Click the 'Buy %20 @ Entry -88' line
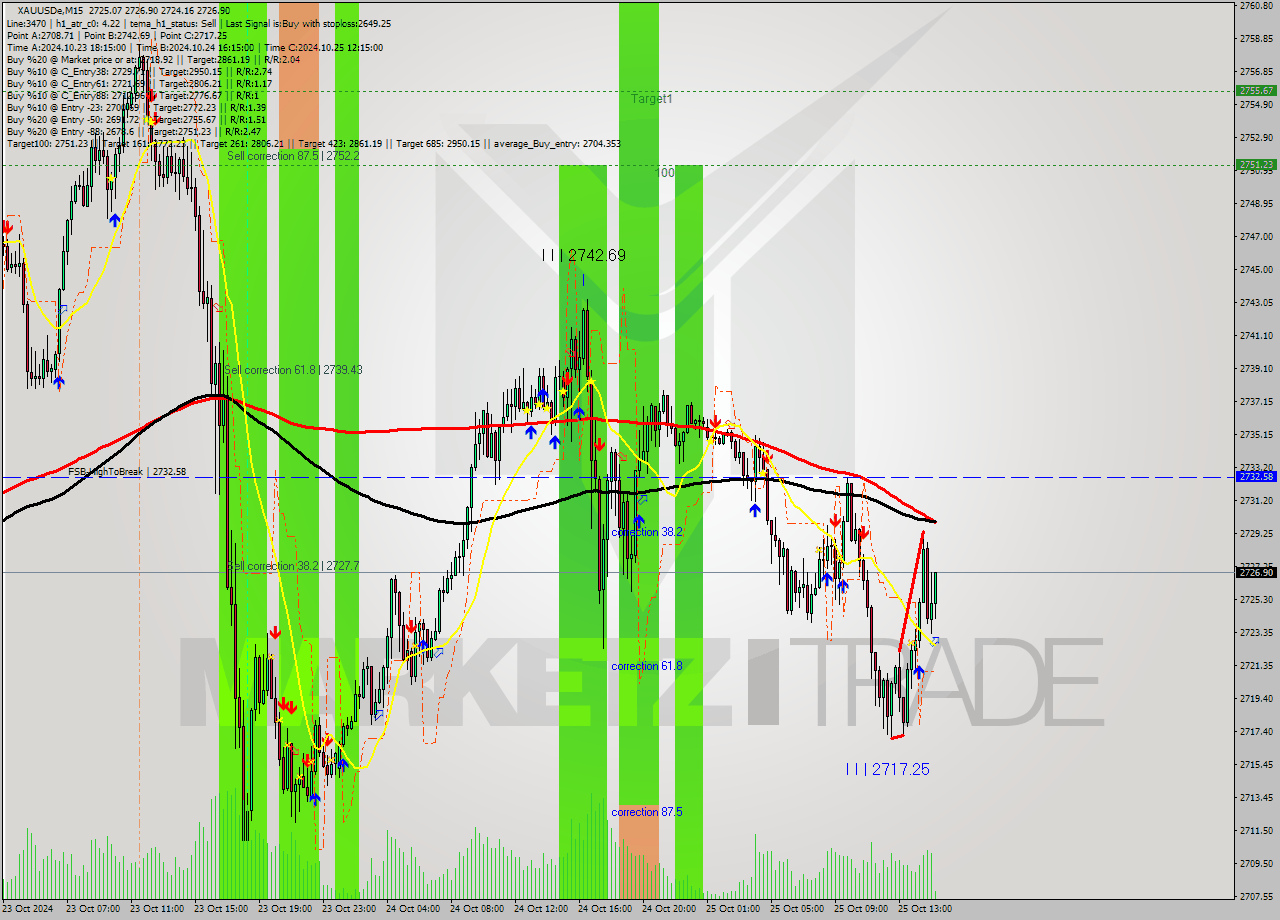The width and height of the screenshot is (1280, 920). point(134,131)
